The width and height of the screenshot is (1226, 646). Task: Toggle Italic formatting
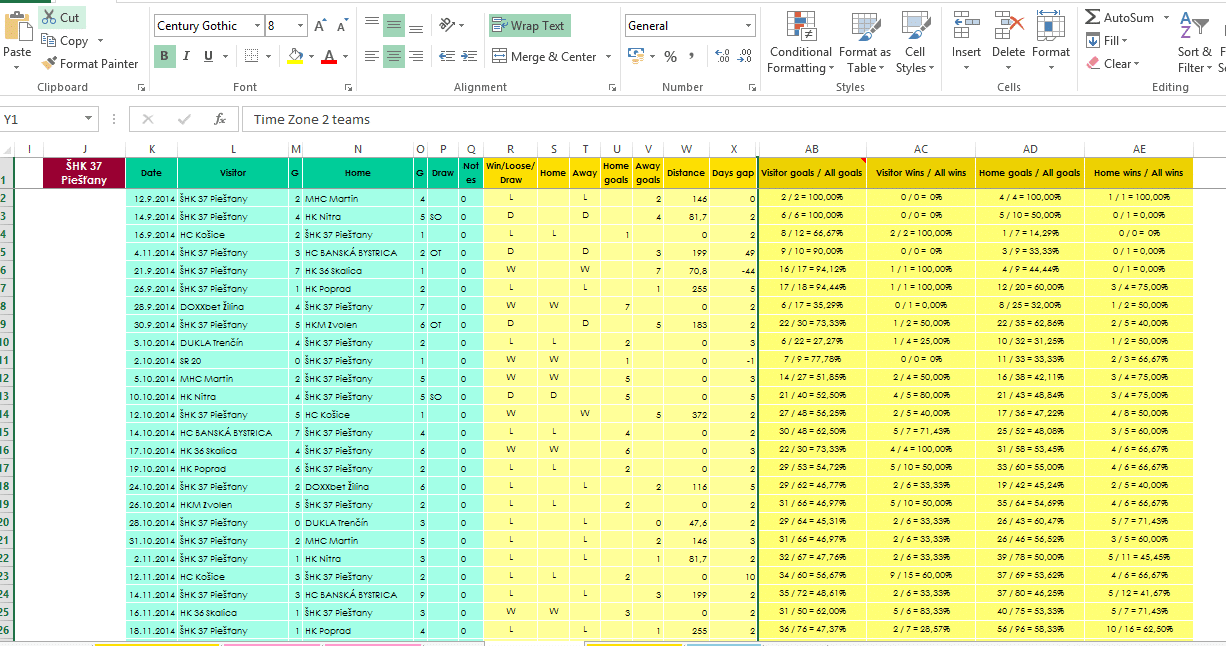click(x=187, y=56)
